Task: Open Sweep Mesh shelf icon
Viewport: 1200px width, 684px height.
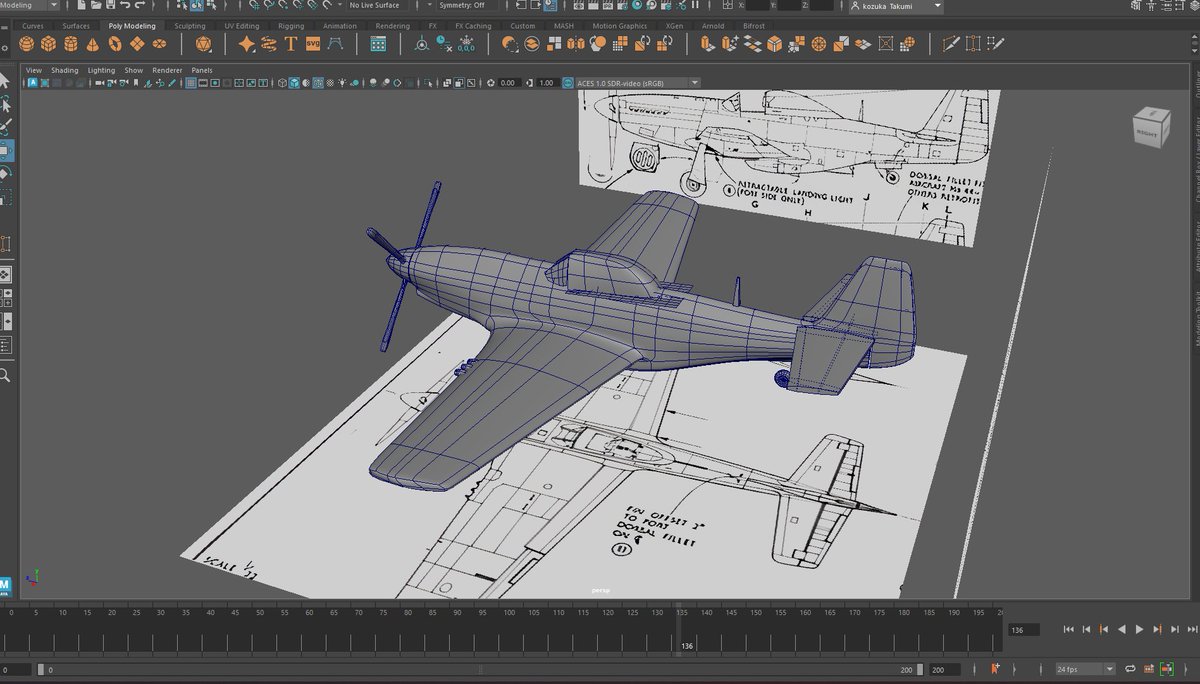Action: (269, 44)
